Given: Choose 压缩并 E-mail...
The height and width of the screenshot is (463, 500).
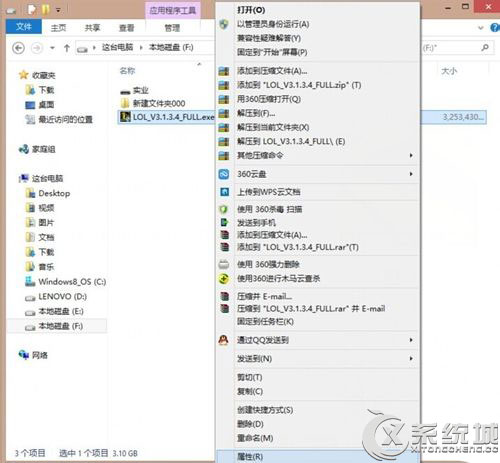Looking at the screenshot, I should click(265, 296).
